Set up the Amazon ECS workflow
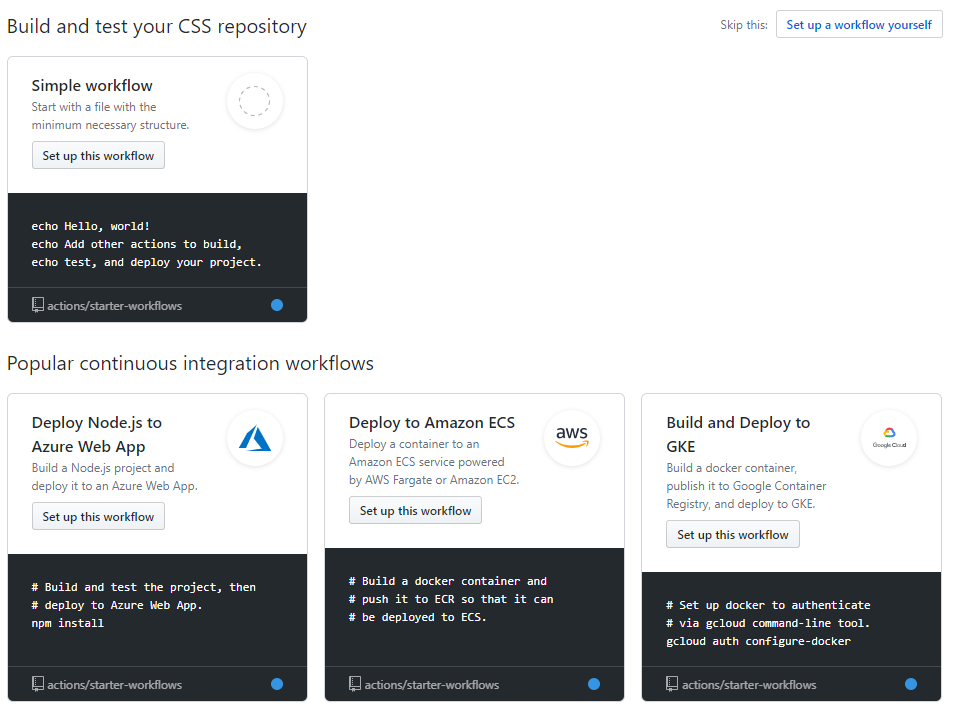 click(416, 511)
